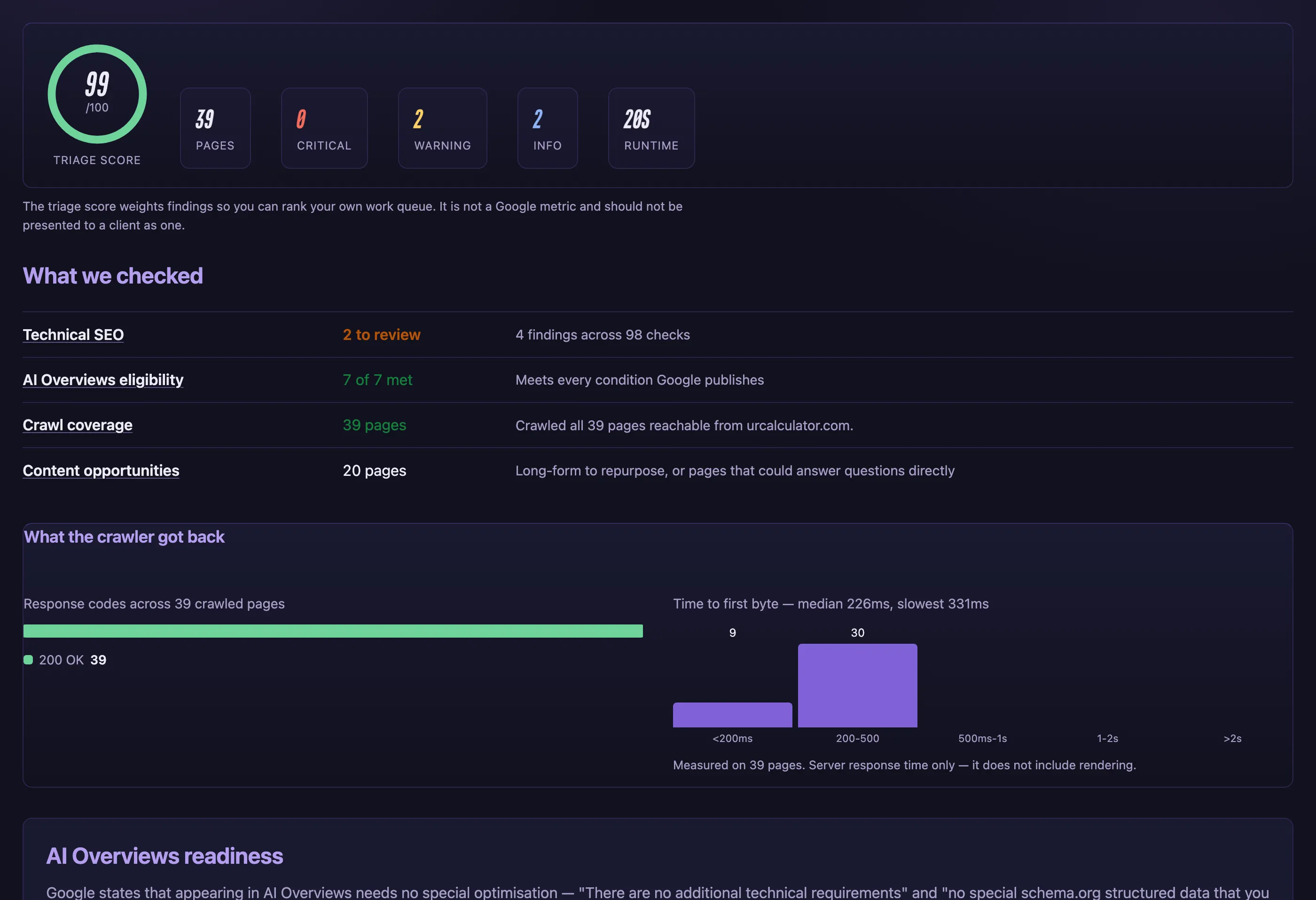Click 'Time to first byte' median caption
This screenshot has height=900, width=1316.
tap(830, 604)
